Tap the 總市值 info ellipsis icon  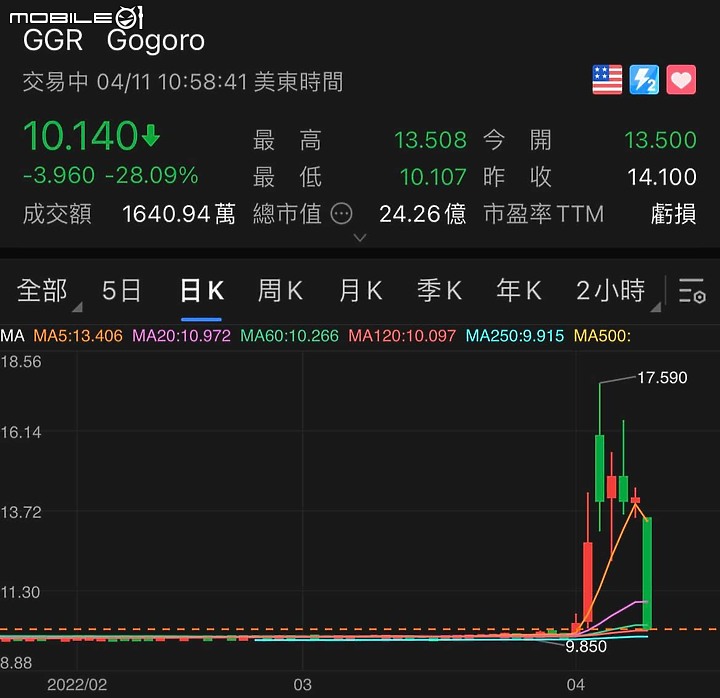[342, 214]
